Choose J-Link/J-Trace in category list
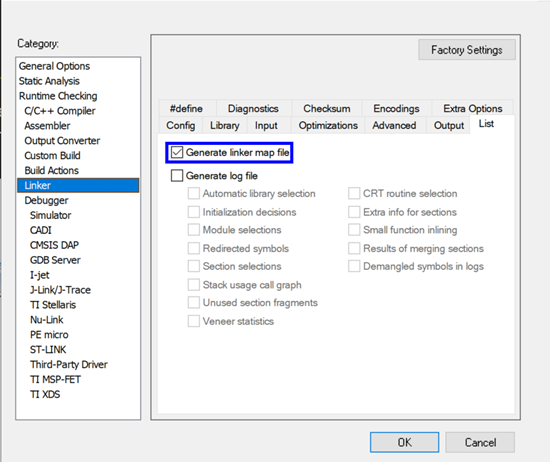 [x=60, y=290]
